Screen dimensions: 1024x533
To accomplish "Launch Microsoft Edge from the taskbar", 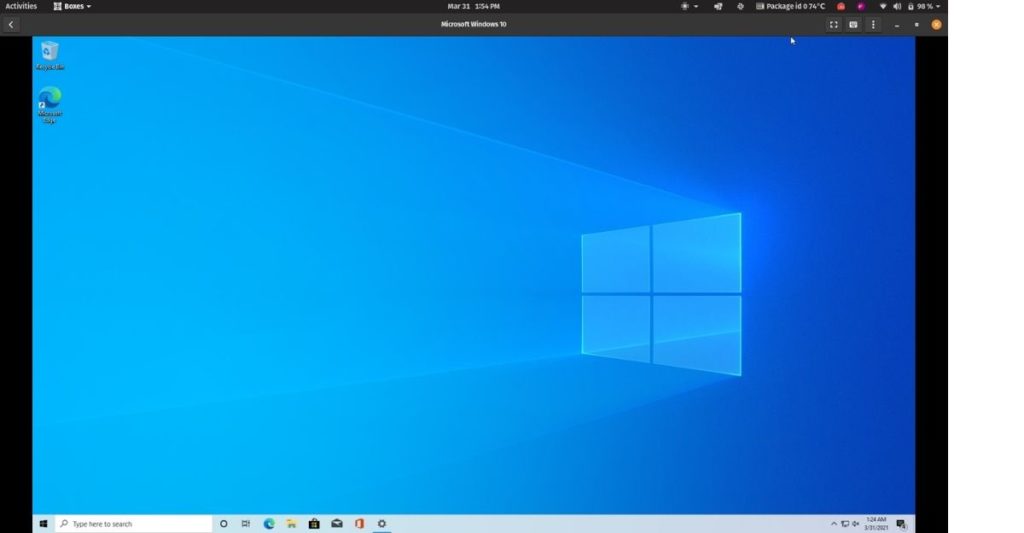I will pos(268,524).
